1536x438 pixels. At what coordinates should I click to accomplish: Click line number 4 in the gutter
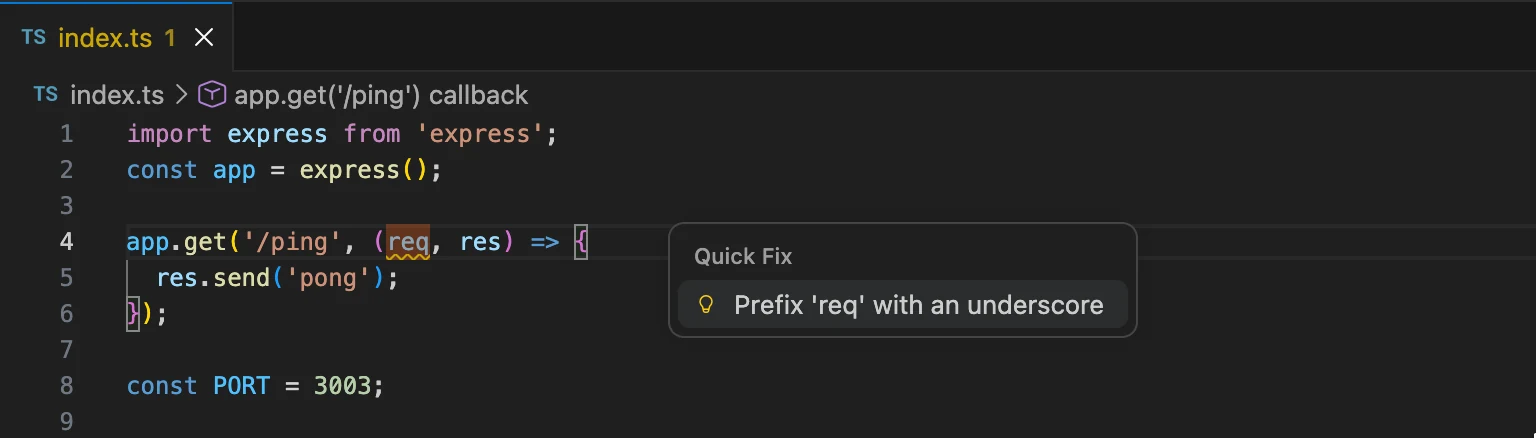[66, 242]
